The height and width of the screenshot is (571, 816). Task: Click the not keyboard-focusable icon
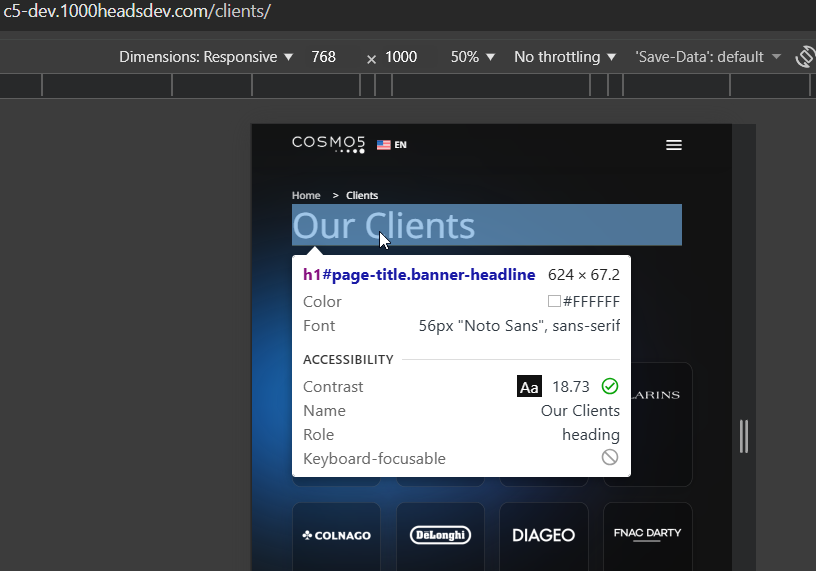click(x=610, y=458)
